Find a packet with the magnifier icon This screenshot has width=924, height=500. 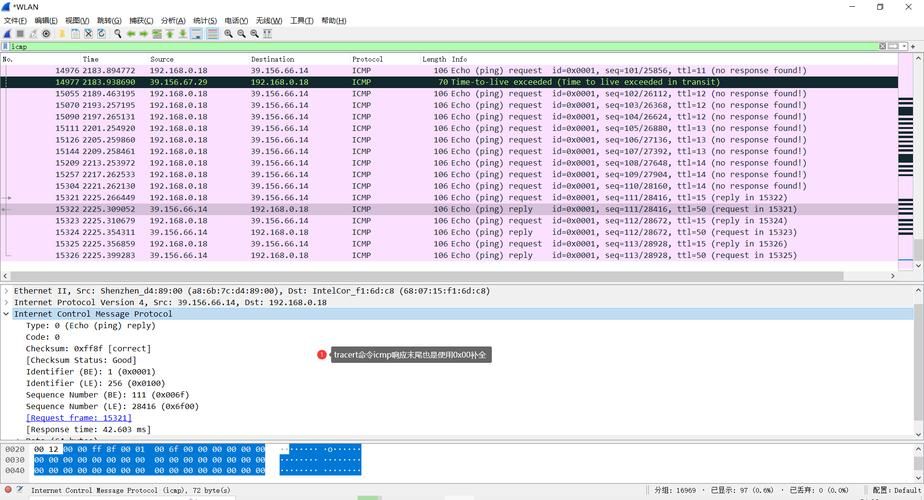click(118, 34)
